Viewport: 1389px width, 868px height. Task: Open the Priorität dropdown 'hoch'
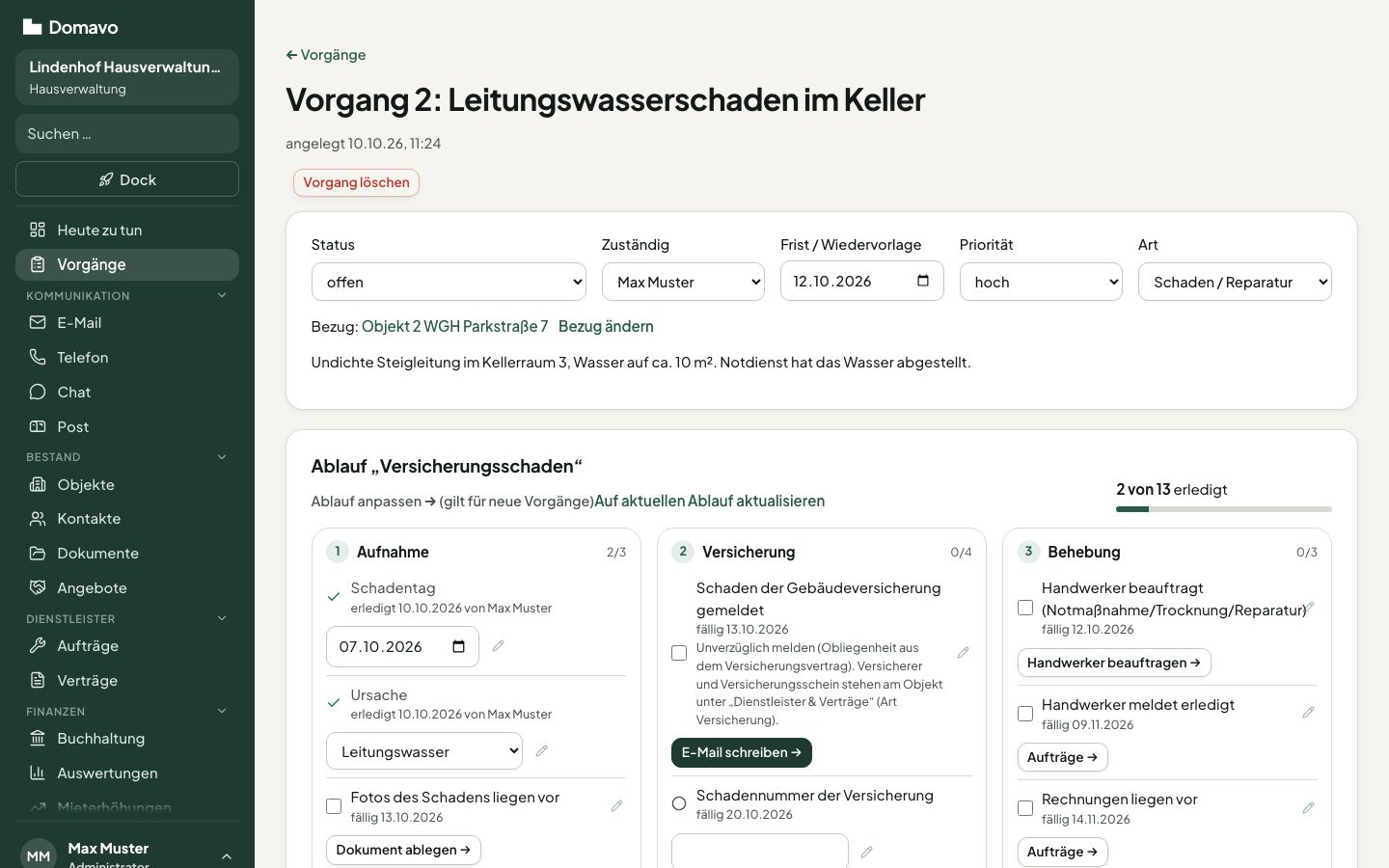(x=1041, y=282)
